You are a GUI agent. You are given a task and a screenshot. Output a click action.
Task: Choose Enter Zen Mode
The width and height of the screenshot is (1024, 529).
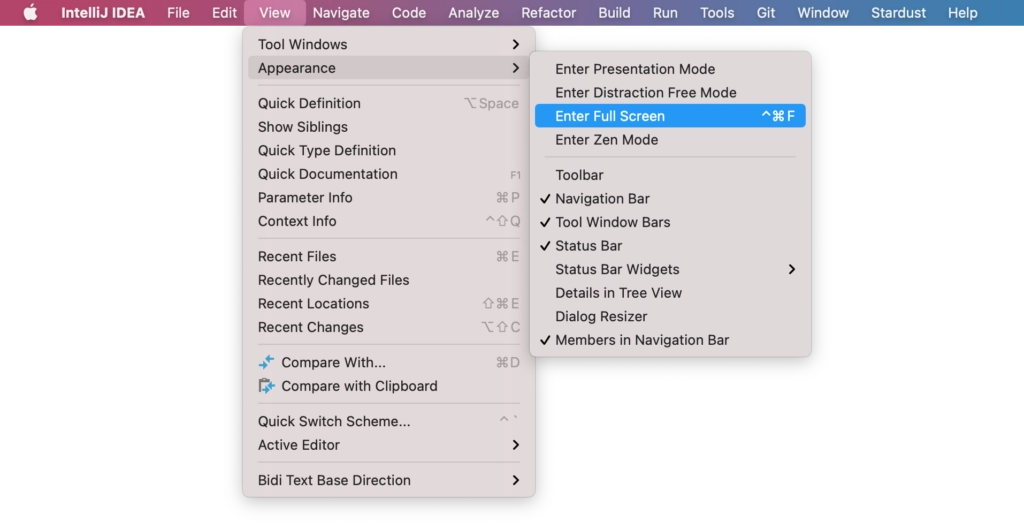tap(670, 140)
